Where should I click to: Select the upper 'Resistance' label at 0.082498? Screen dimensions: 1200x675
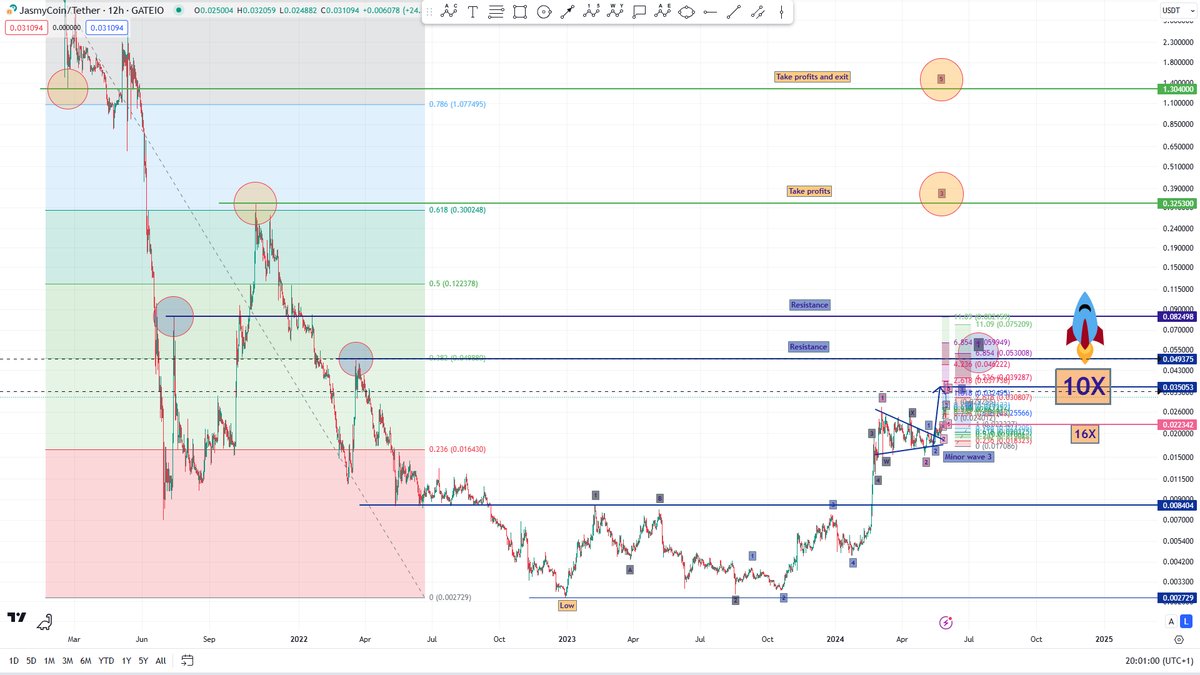(809, 304)
